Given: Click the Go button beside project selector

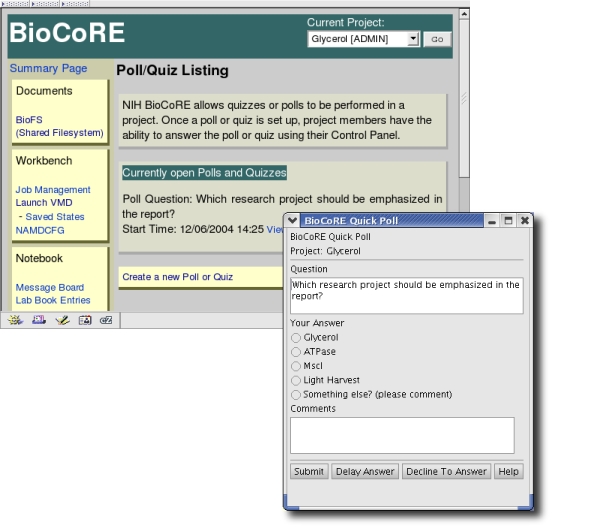Looking at the screenshot, I should [x=437, y=39].
